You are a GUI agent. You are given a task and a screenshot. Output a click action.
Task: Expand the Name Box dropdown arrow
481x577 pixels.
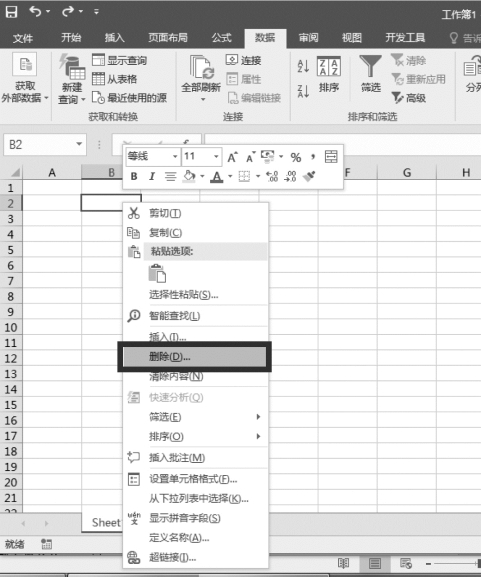pos(79,144)
